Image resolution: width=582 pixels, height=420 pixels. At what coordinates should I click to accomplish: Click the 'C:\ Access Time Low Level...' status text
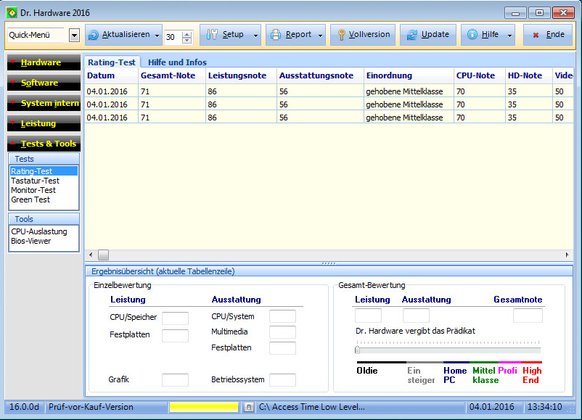tap(312, 407)
